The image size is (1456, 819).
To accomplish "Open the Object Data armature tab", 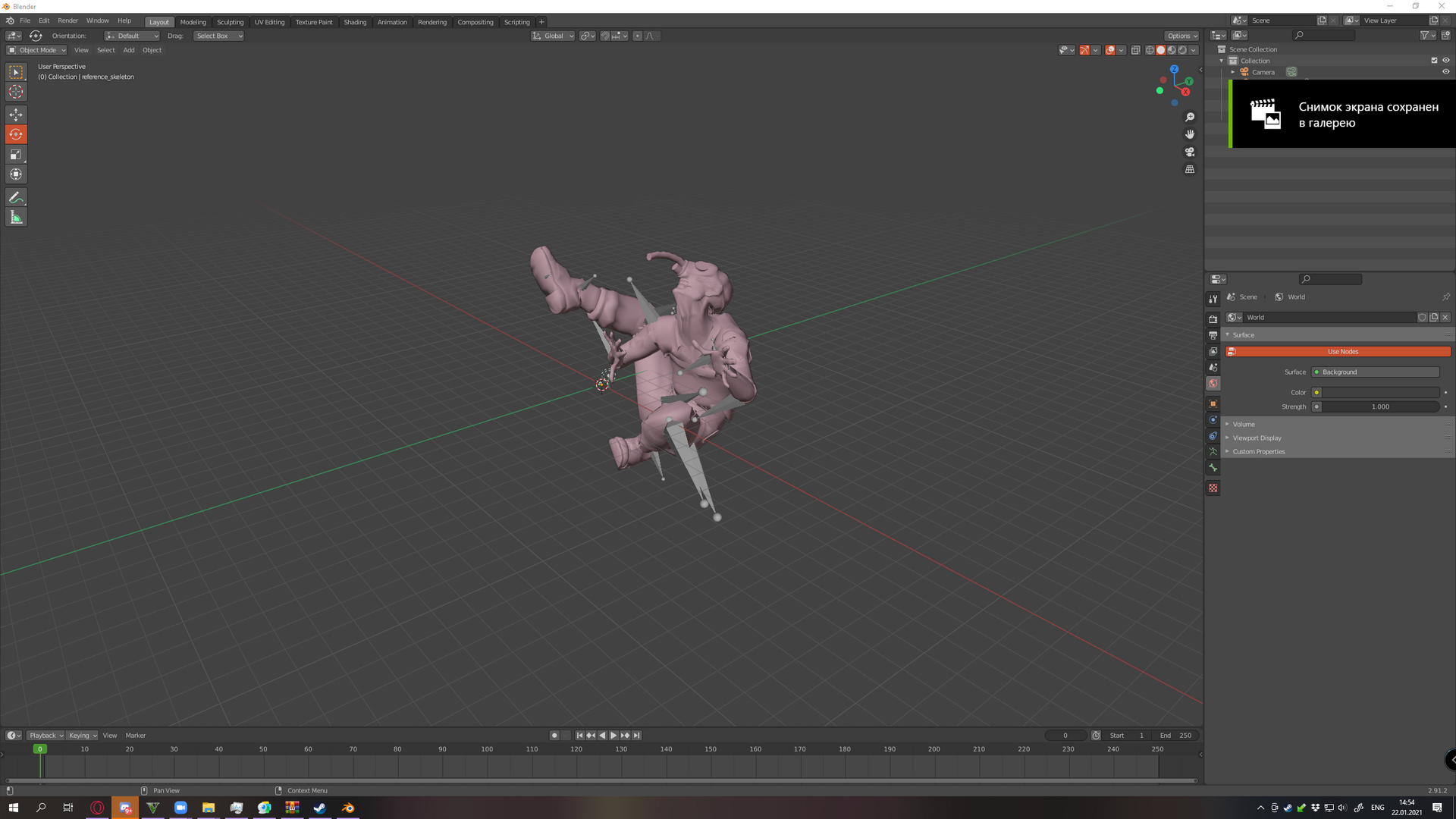I will point(1213,451).
